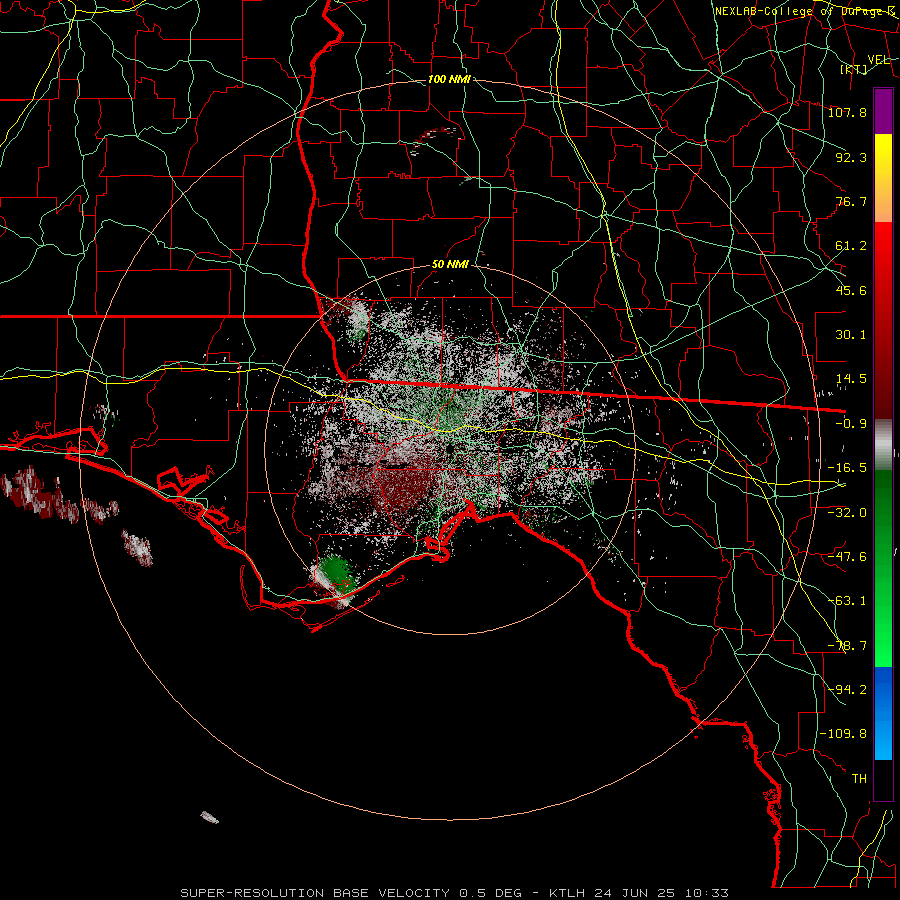Select the -78.7 scale value

point(847,646)
